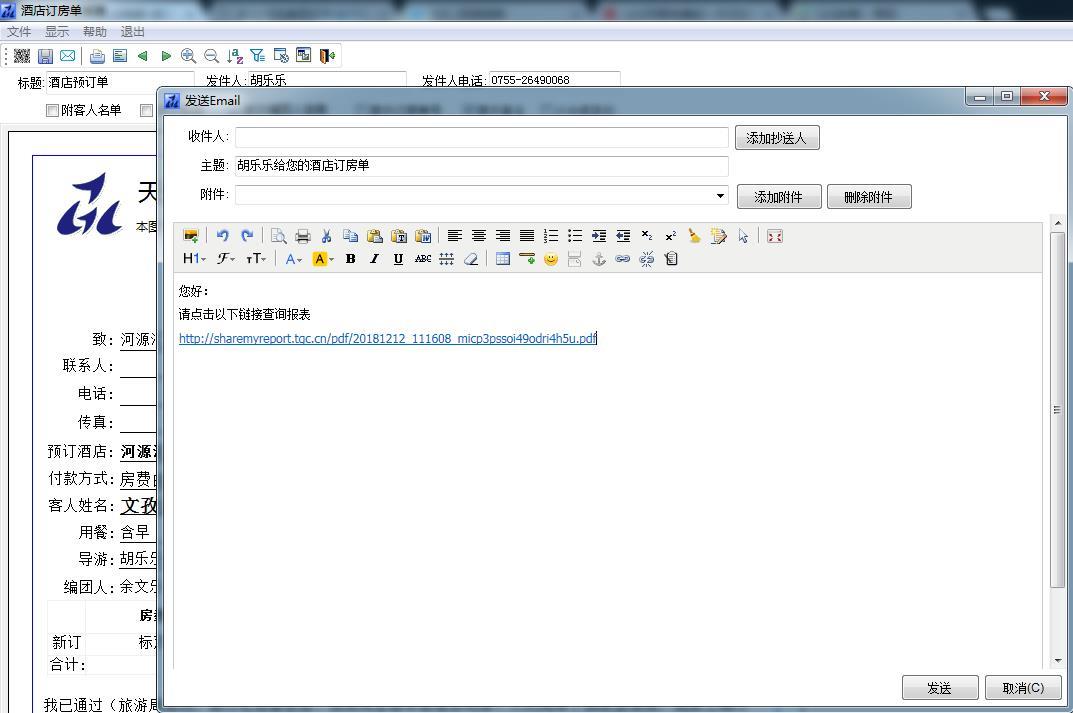This screenshot has height=713, width=1073.
Task: Apply subscript formatting
Action: point(647,236)
